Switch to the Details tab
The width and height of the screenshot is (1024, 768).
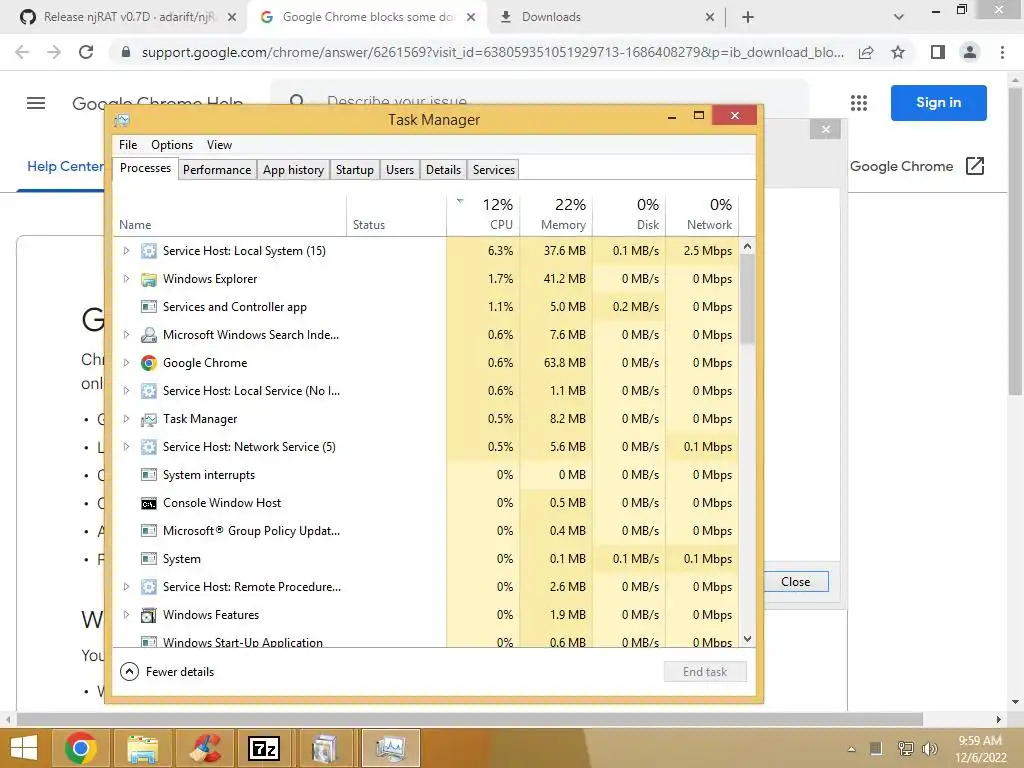tap(443, 170)
